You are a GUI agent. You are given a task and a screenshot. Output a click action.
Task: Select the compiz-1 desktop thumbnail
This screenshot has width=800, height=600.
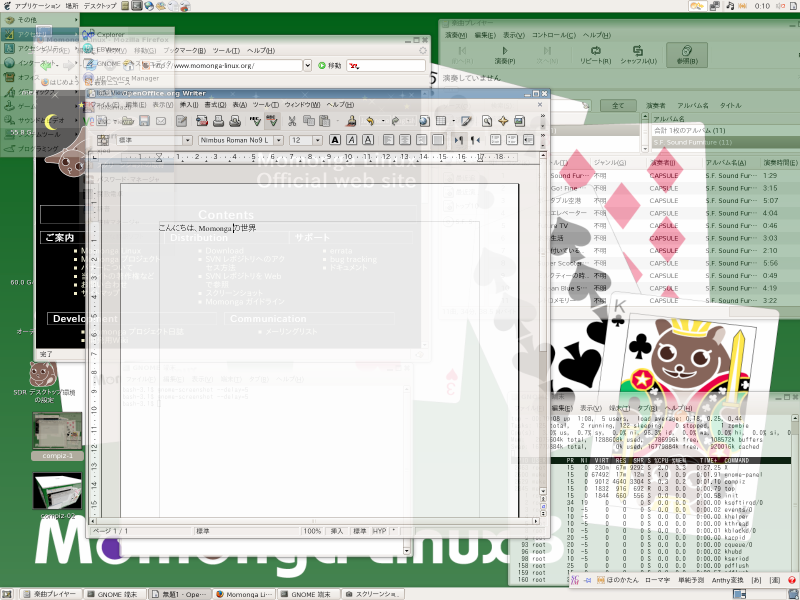[x=57, y=436]
